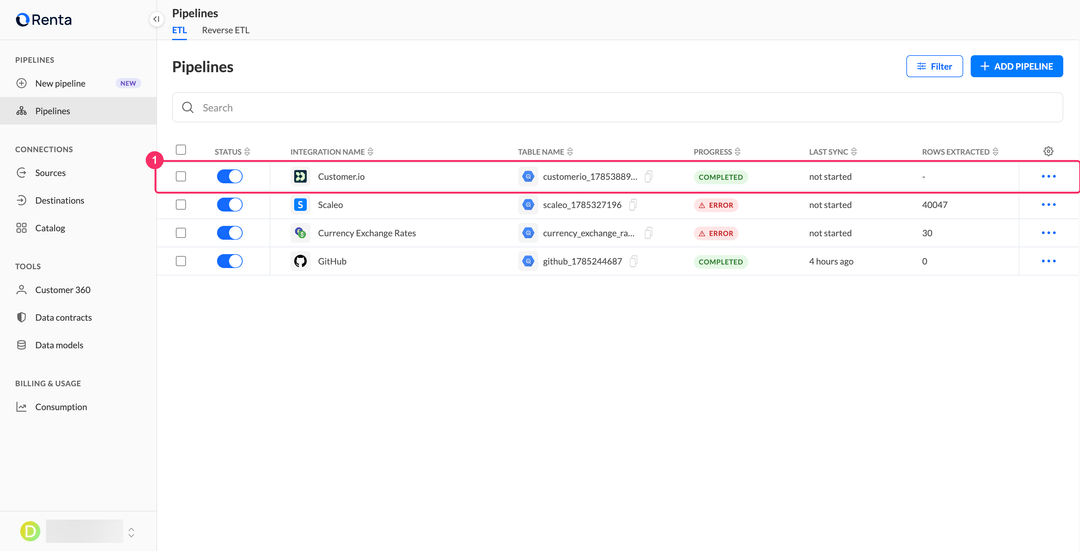
Task: Click the Renta logo
Action: point(43,20)
